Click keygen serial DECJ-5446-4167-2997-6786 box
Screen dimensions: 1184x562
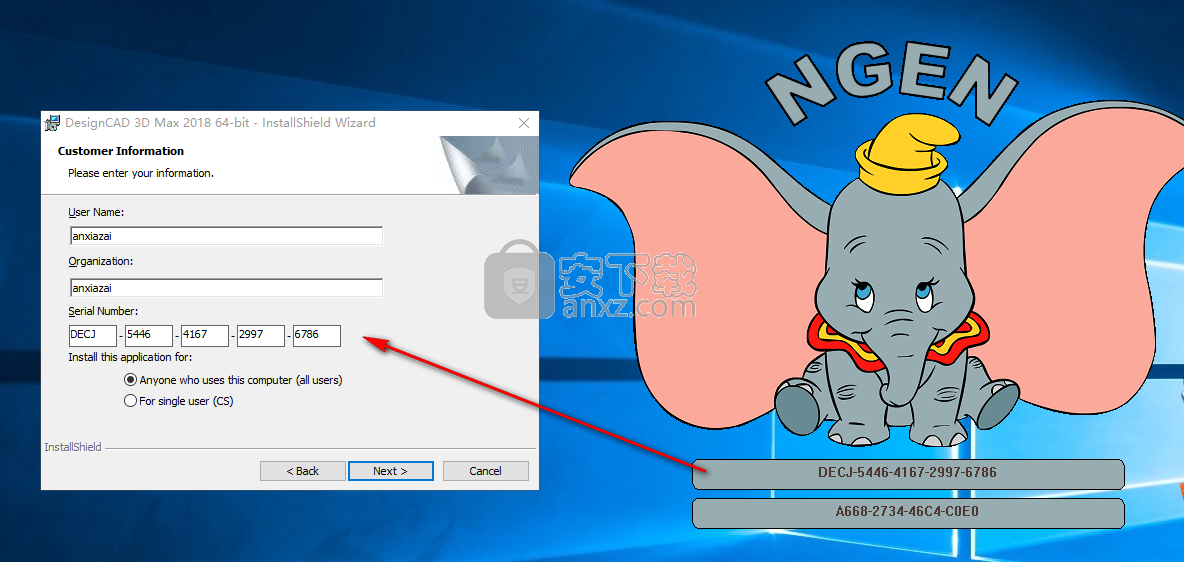pyautogui.click(x=908, y=474)
